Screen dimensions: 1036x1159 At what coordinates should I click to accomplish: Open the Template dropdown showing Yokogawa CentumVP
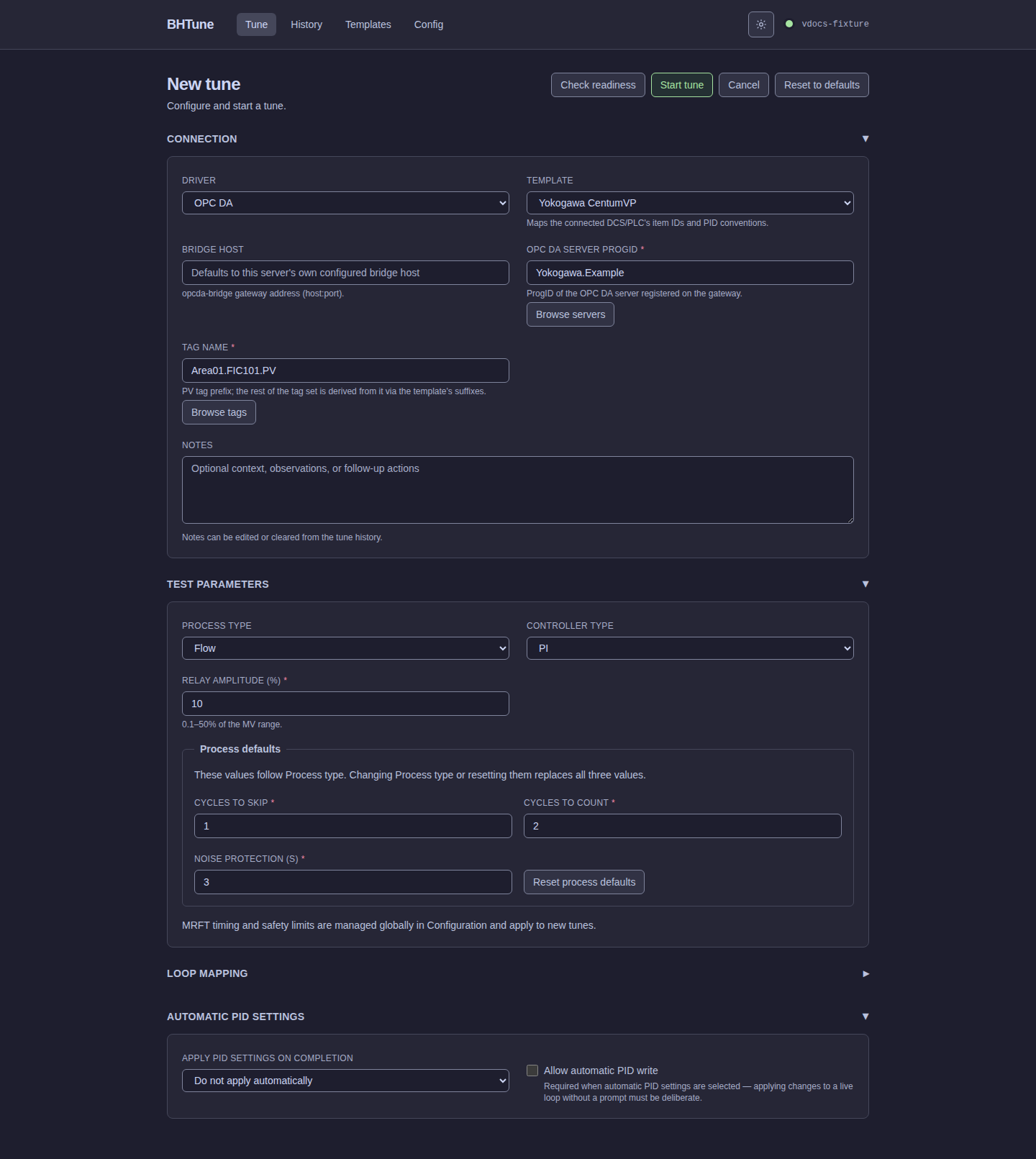pos(690,203)
